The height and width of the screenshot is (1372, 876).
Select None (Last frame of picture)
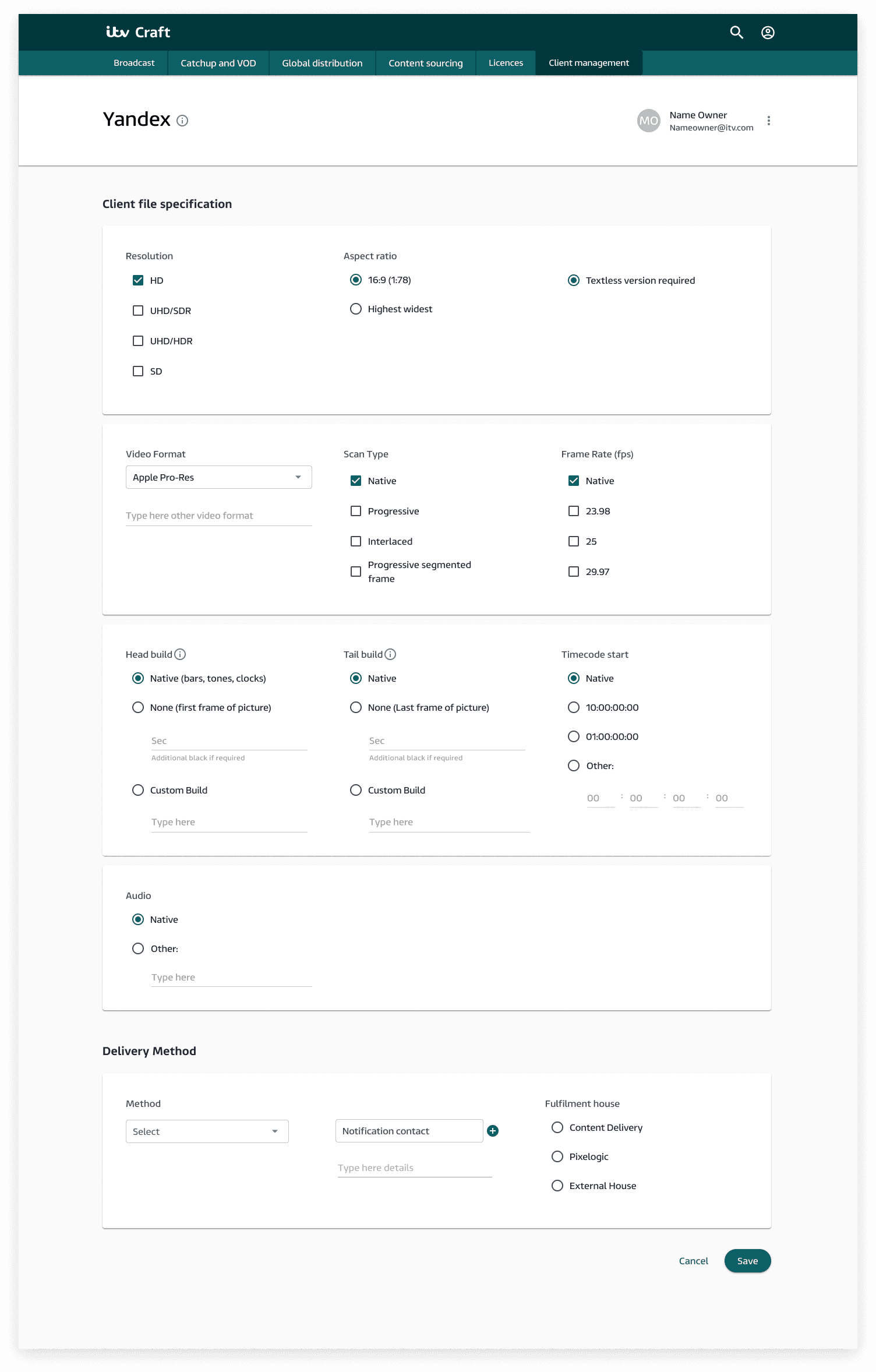356,707
